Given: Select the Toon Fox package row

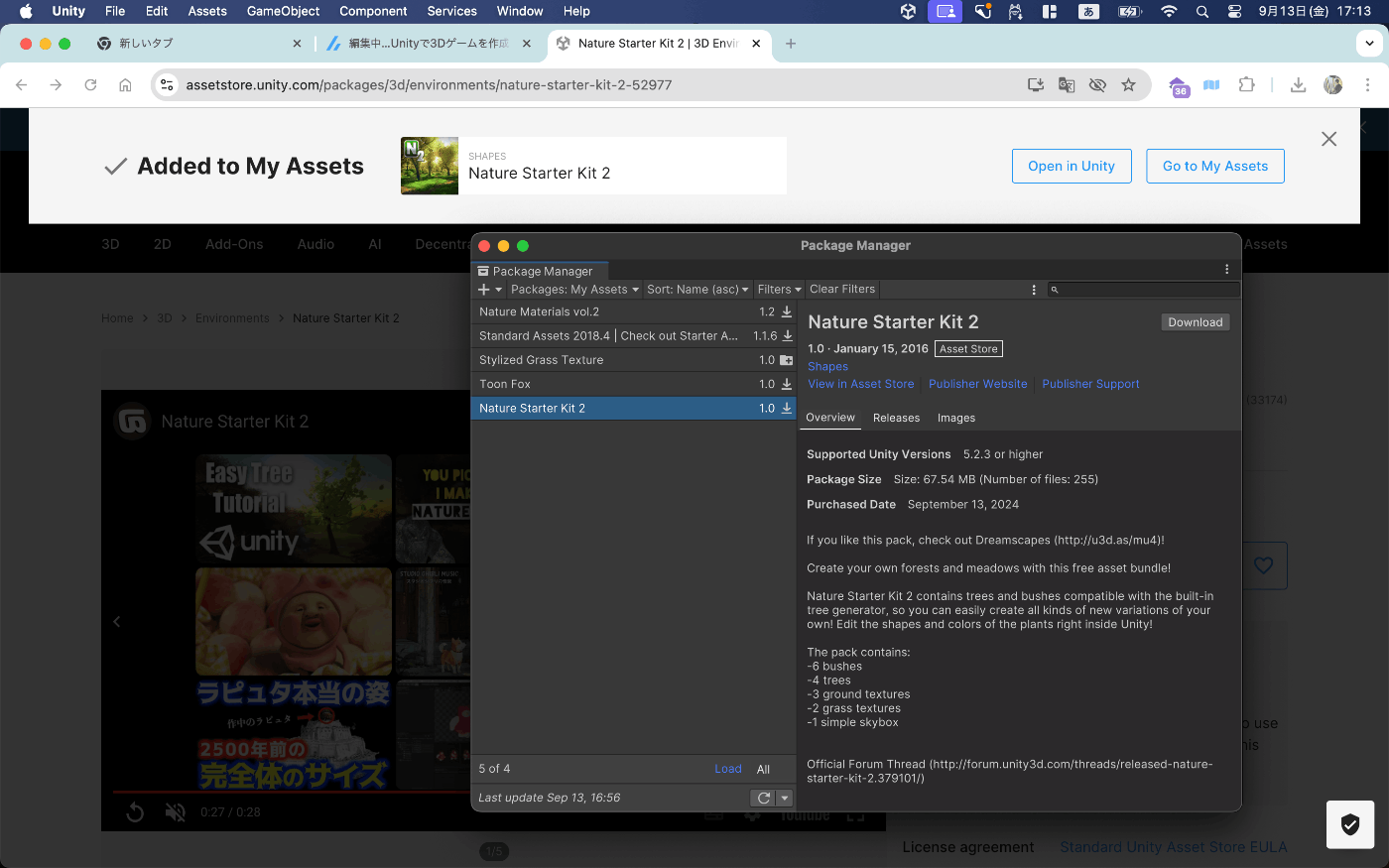Looking at the screenshot, I should [634, 384].
